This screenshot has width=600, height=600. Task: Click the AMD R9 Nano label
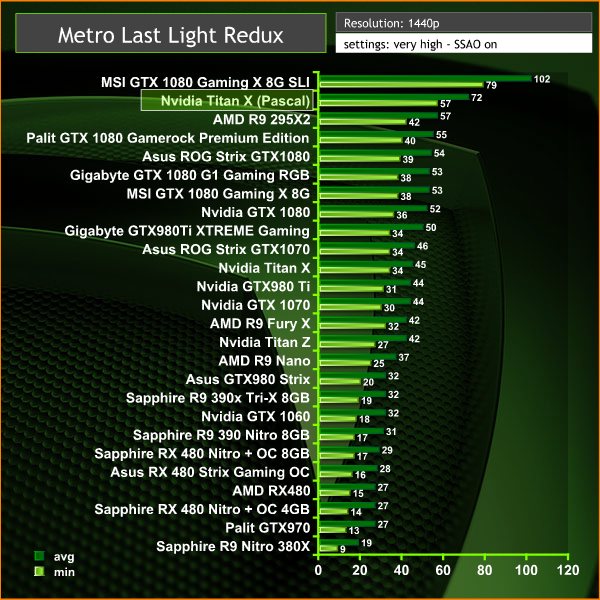click(264, 361)
